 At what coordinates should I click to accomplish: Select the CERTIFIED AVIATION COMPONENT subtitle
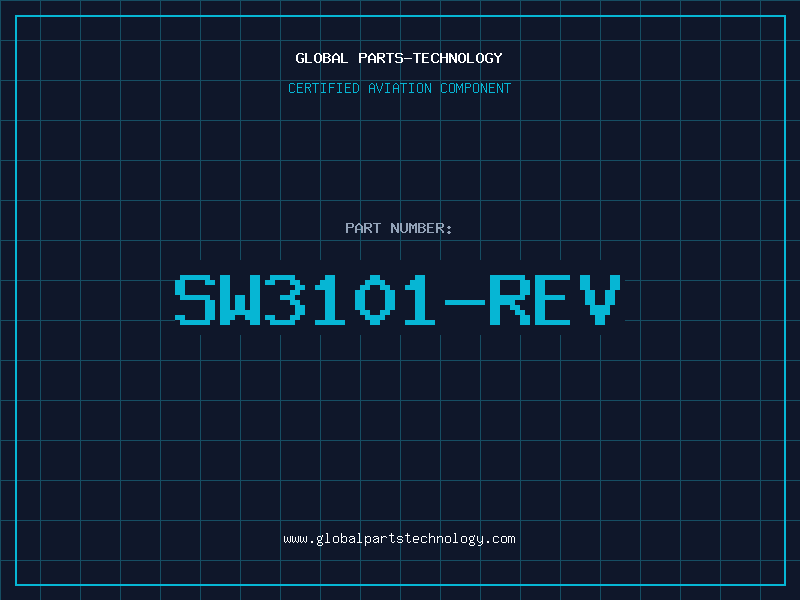click(399, 88)
